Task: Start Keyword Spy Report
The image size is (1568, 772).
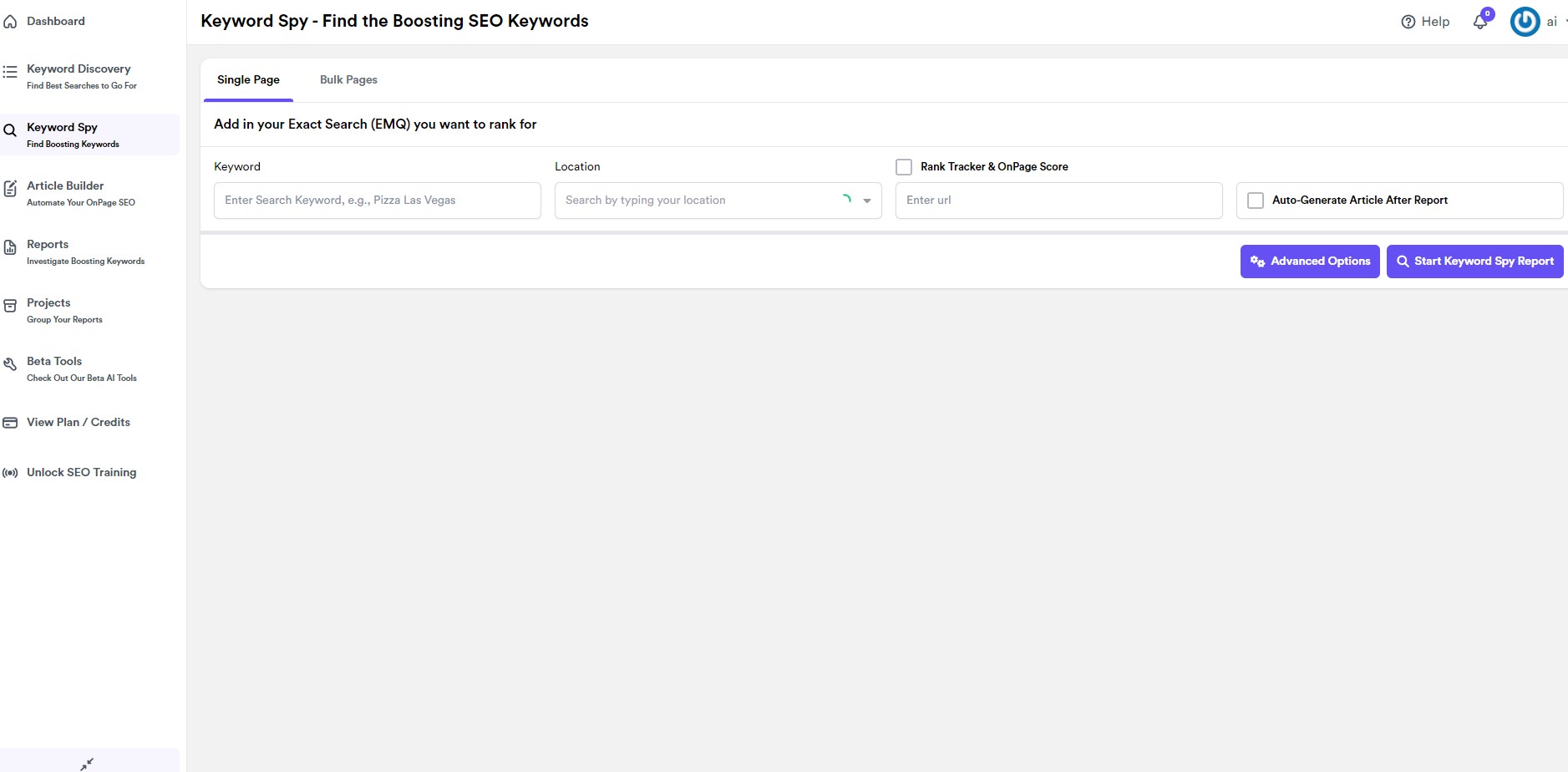Action: [1475, 262]
